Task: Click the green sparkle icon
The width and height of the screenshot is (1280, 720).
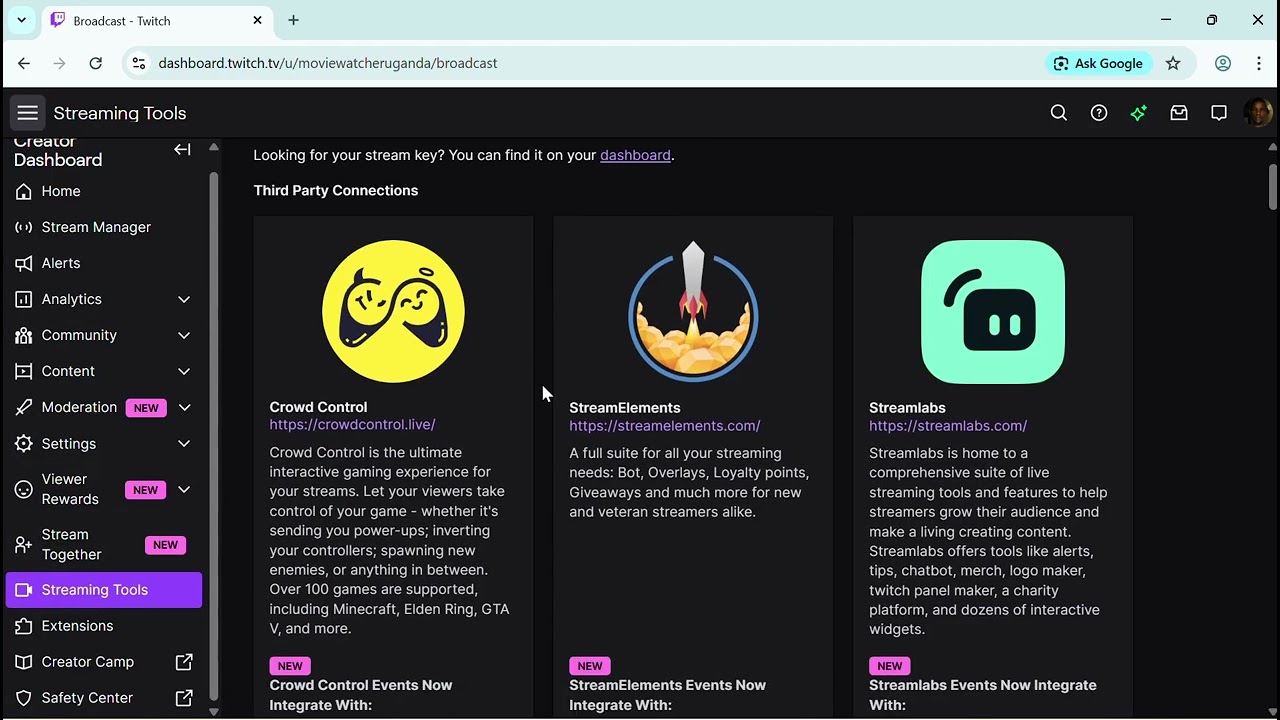Action: point(1139,113)
